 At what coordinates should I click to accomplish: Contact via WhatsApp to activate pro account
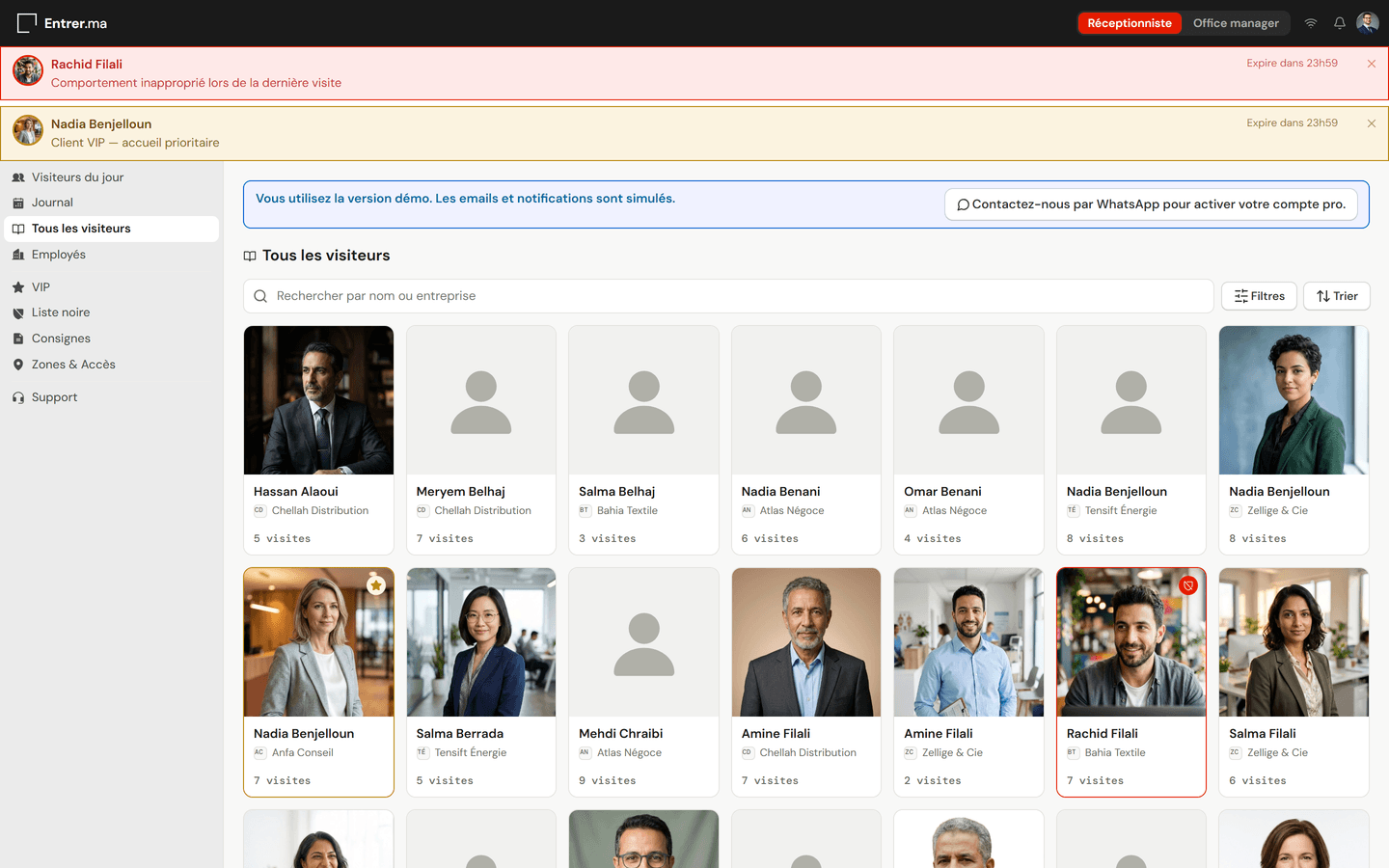point(1151,204)
